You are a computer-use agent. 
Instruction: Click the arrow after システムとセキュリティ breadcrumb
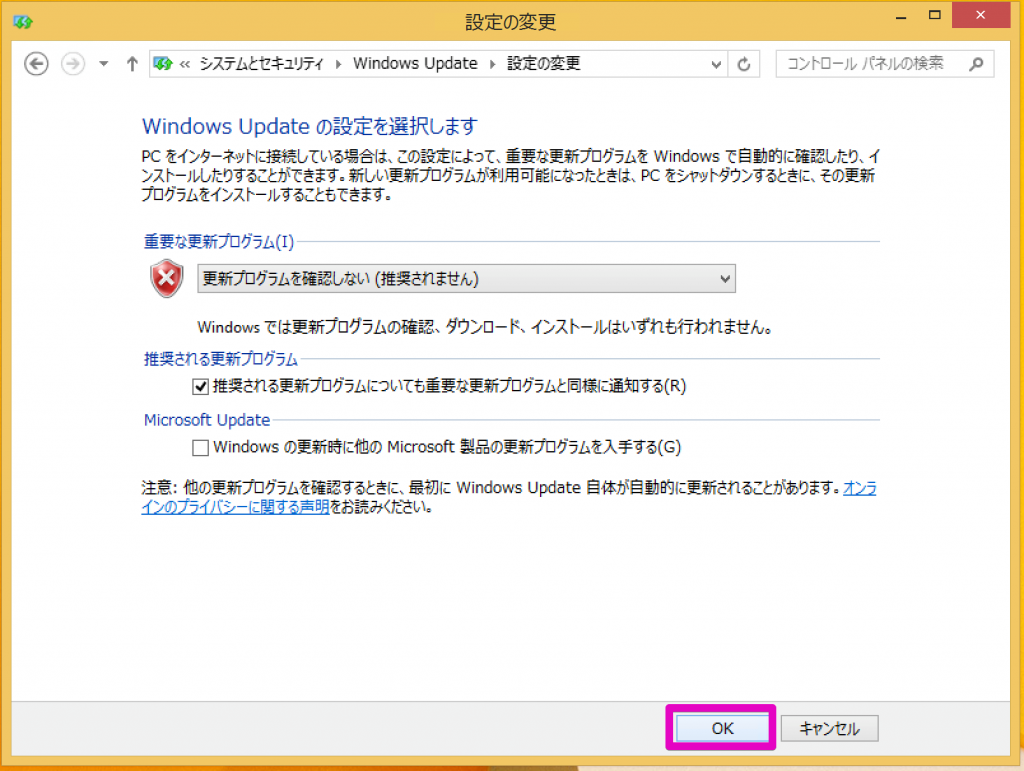coord(338,64)
